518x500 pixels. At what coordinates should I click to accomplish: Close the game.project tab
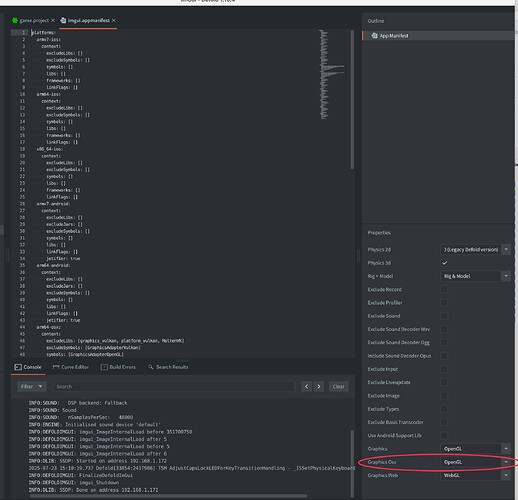(x=53, y=21)
